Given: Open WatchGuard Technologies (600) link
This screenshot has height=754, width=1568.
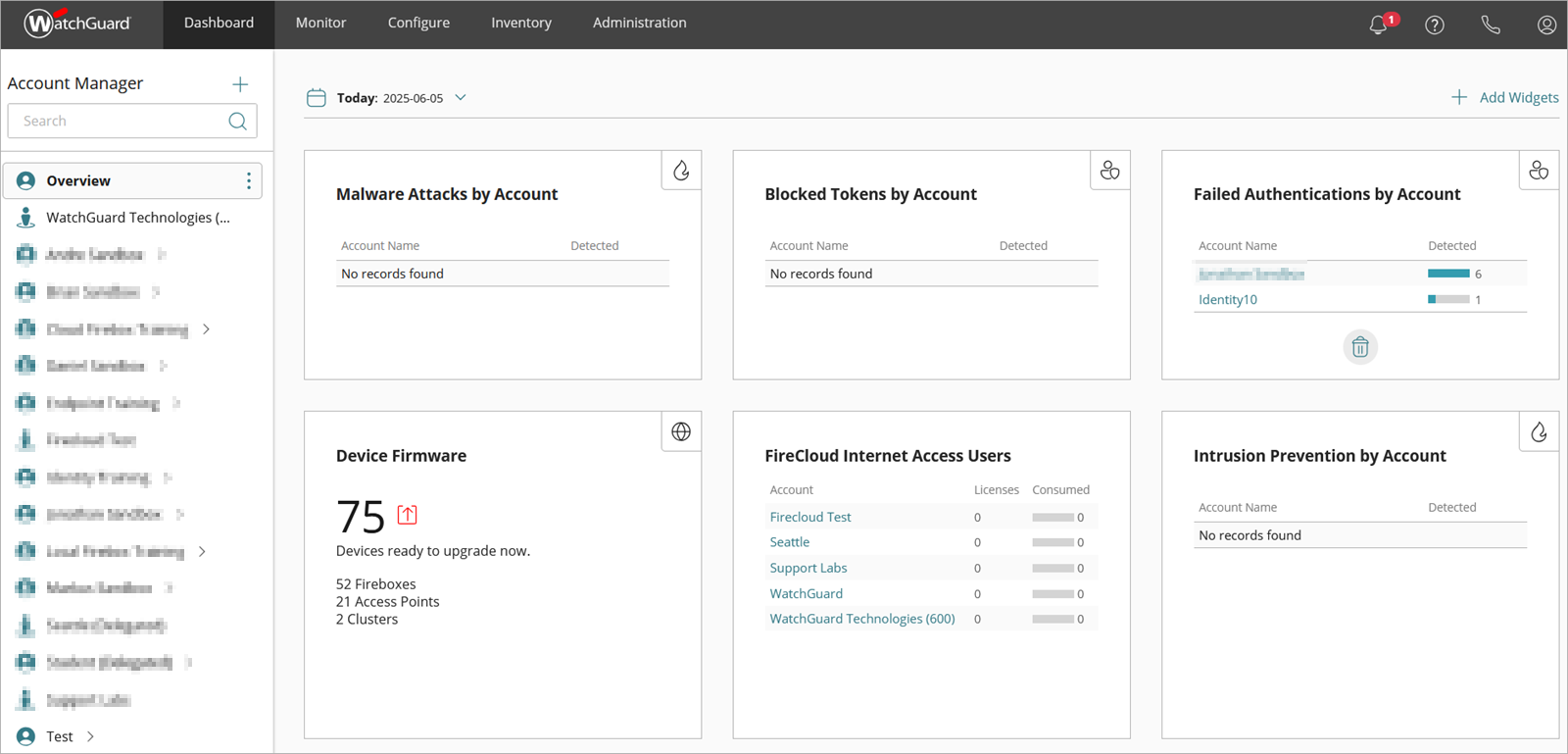Looking at the screenshot, I should point(862,619).
